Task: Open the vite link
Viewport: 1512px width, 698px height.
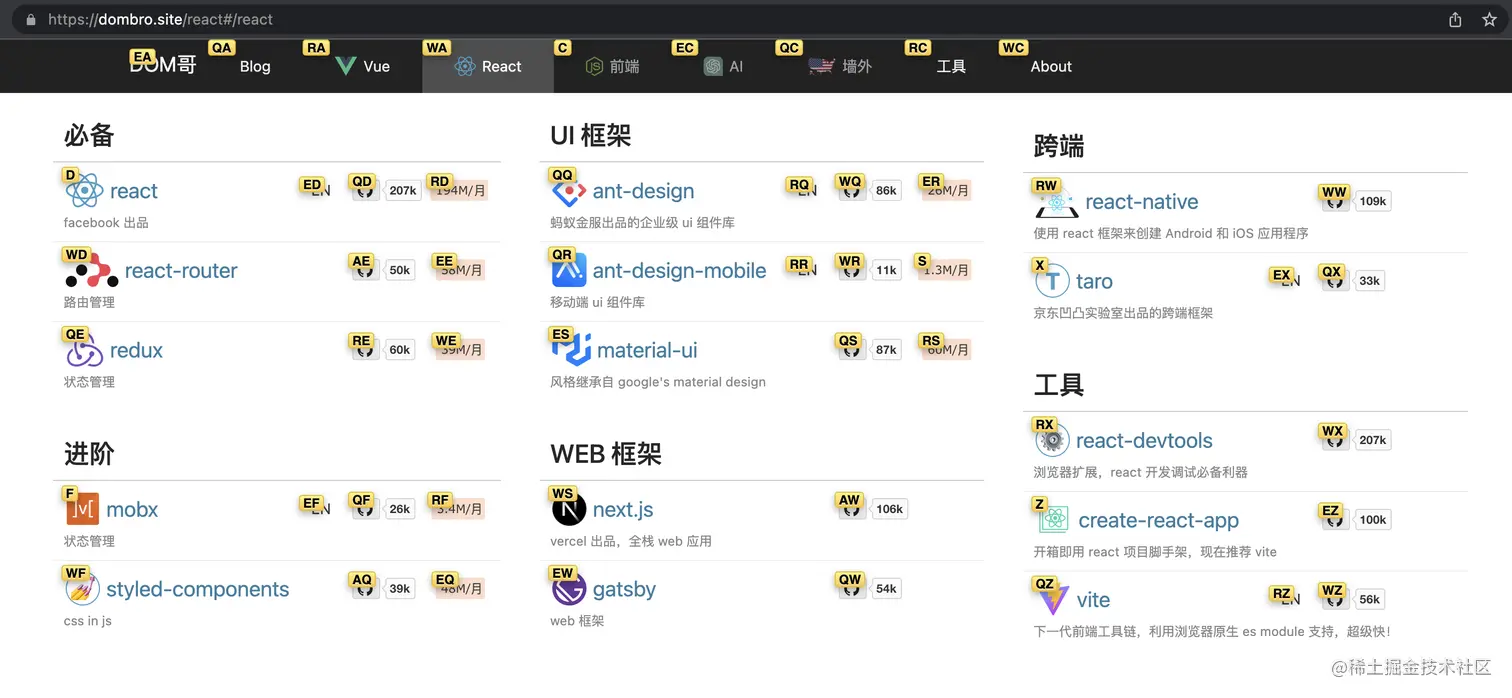Action: point(1093,600)
